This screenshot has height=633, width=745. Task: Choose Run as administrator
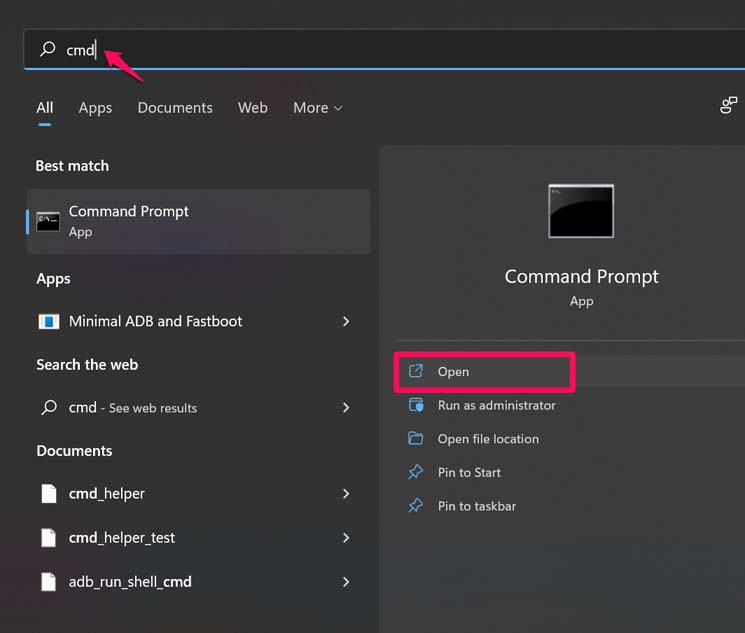[496, 405]
